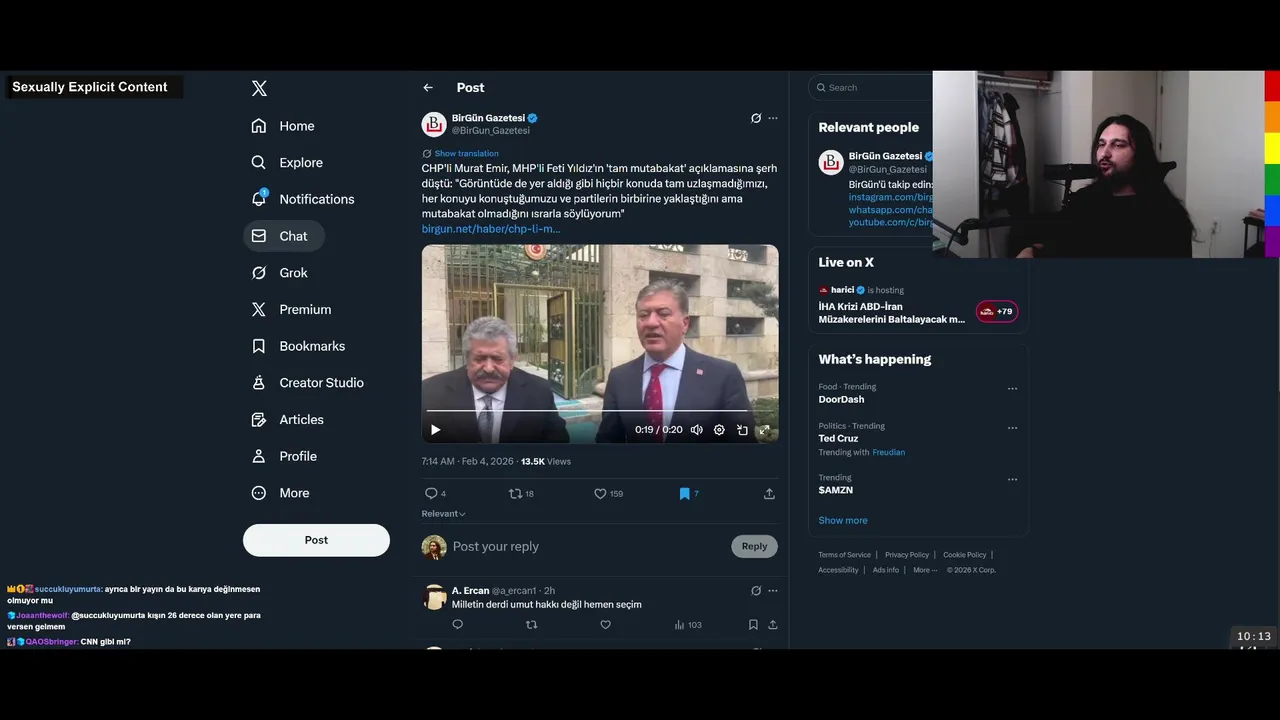Open the instagram.com link in bio
This screenshot has width=1280, height=720.
[891, 197]
